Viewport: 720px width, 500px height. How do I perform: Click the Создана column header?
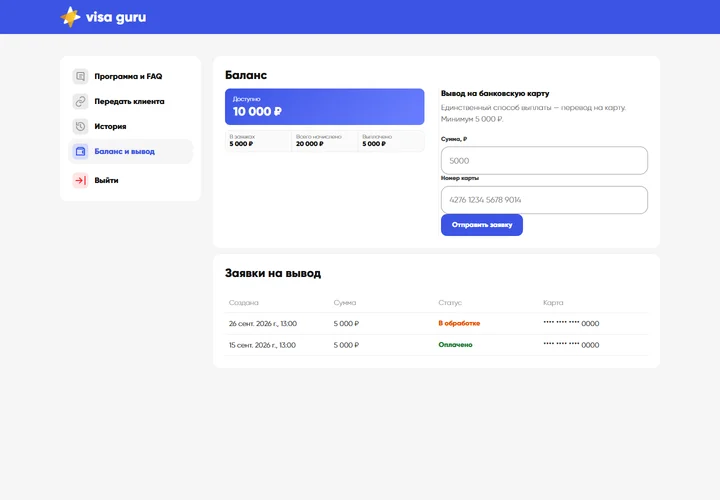coord(244,303)
